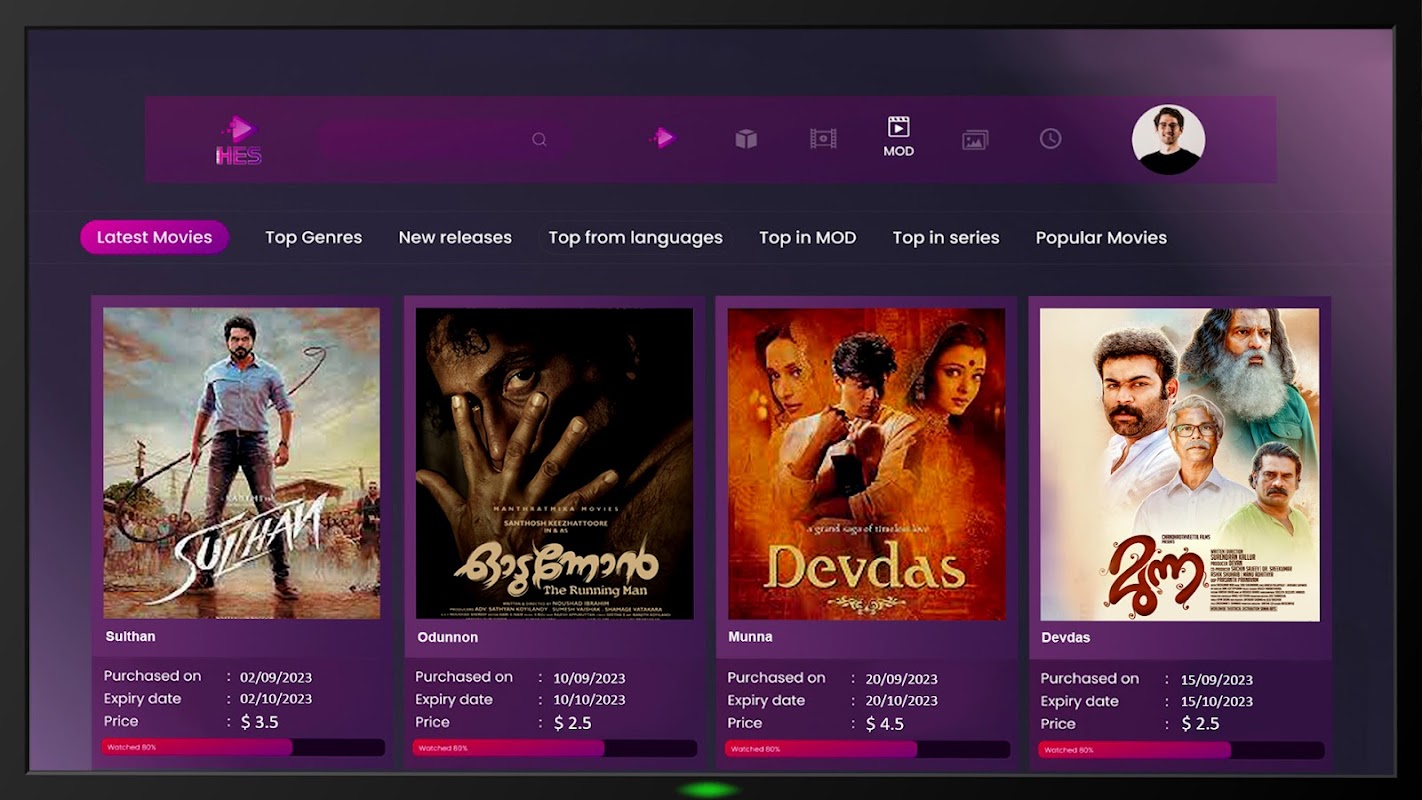1422x800 pixels.
Task: Click the 'Odunnon' card title
Action: [447, 637]
